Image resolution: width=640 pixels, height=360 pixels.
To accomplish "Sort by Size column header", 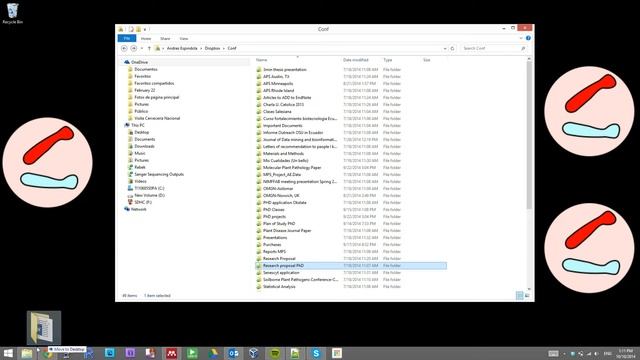I will coord(427,60).
